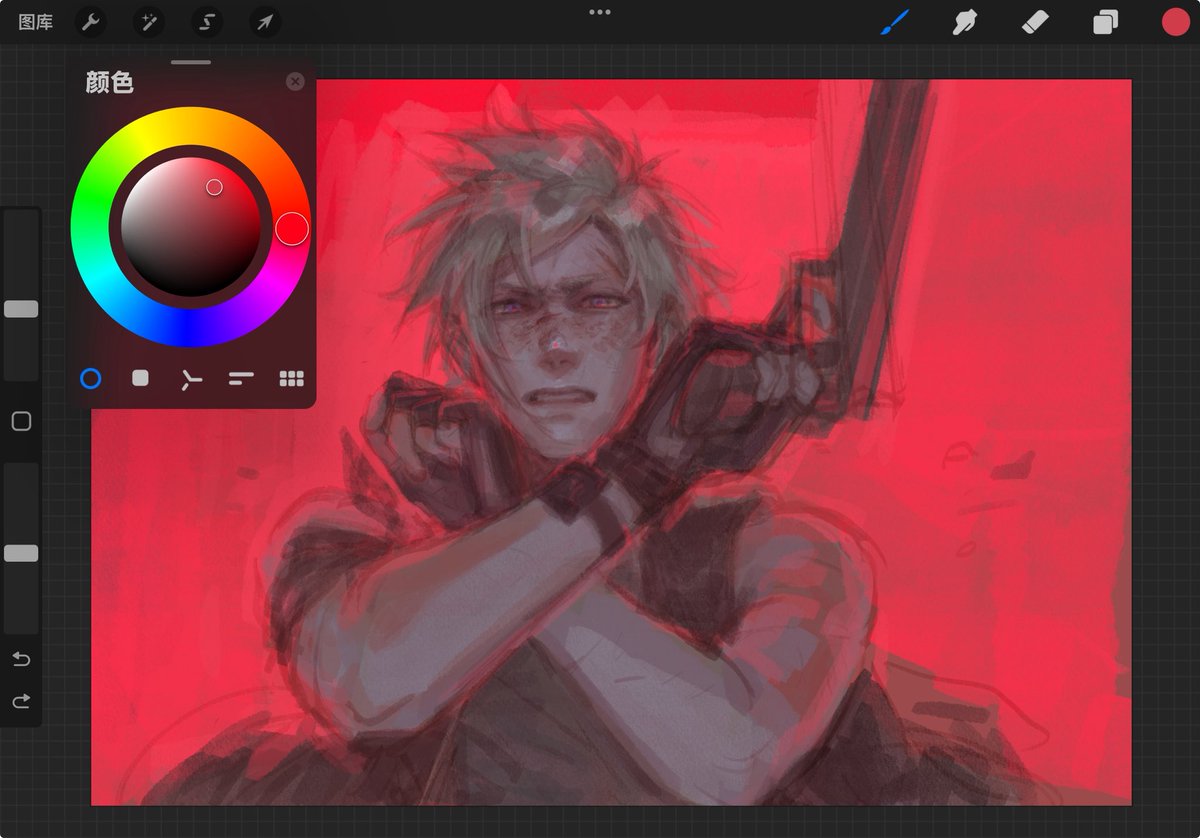Image resolution: width=1200 pixels, height=838 pixels.
Task: Select the Eraser tool
Action: click(1035, 22)
